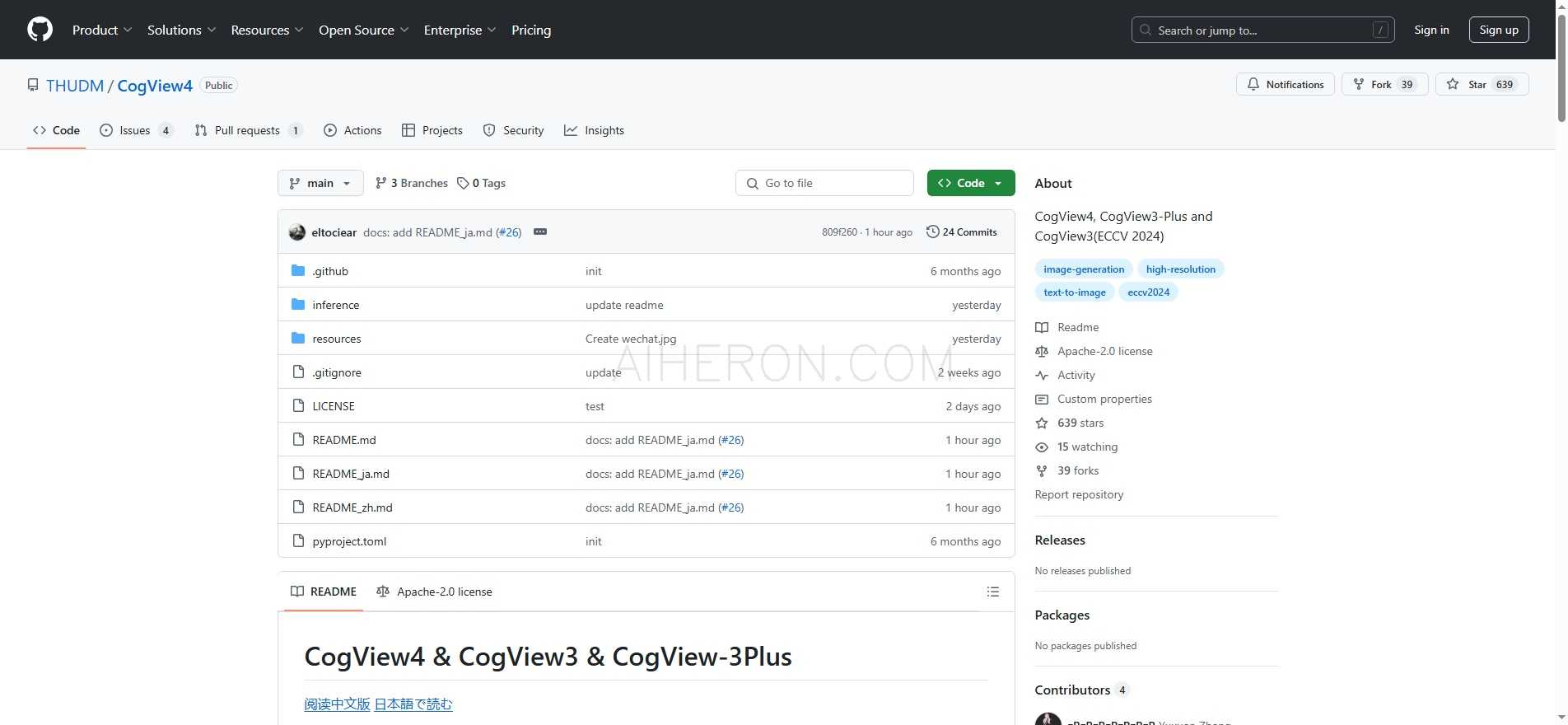
Task: Open the README_zh.md file
Action: (352, 507)
